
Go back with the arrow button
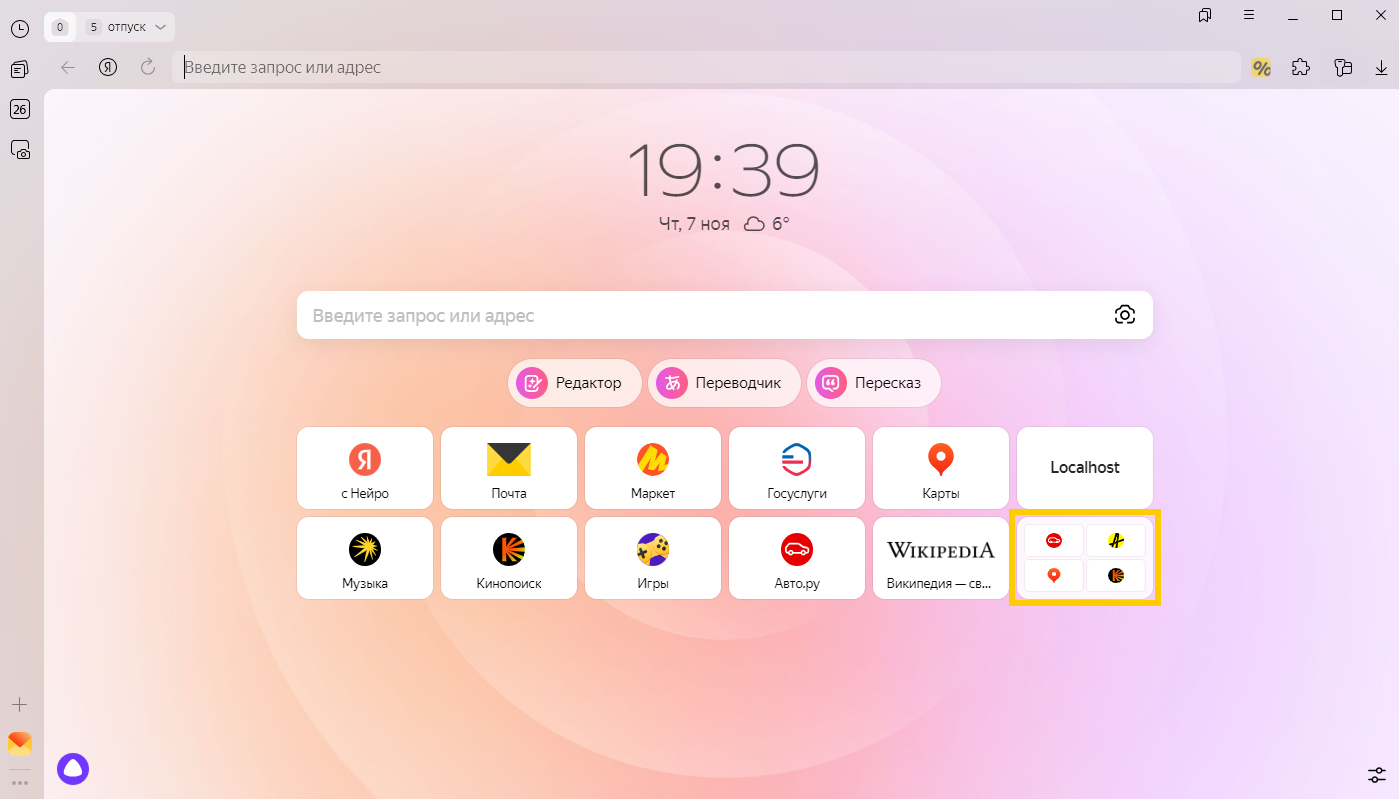[68, 67]
